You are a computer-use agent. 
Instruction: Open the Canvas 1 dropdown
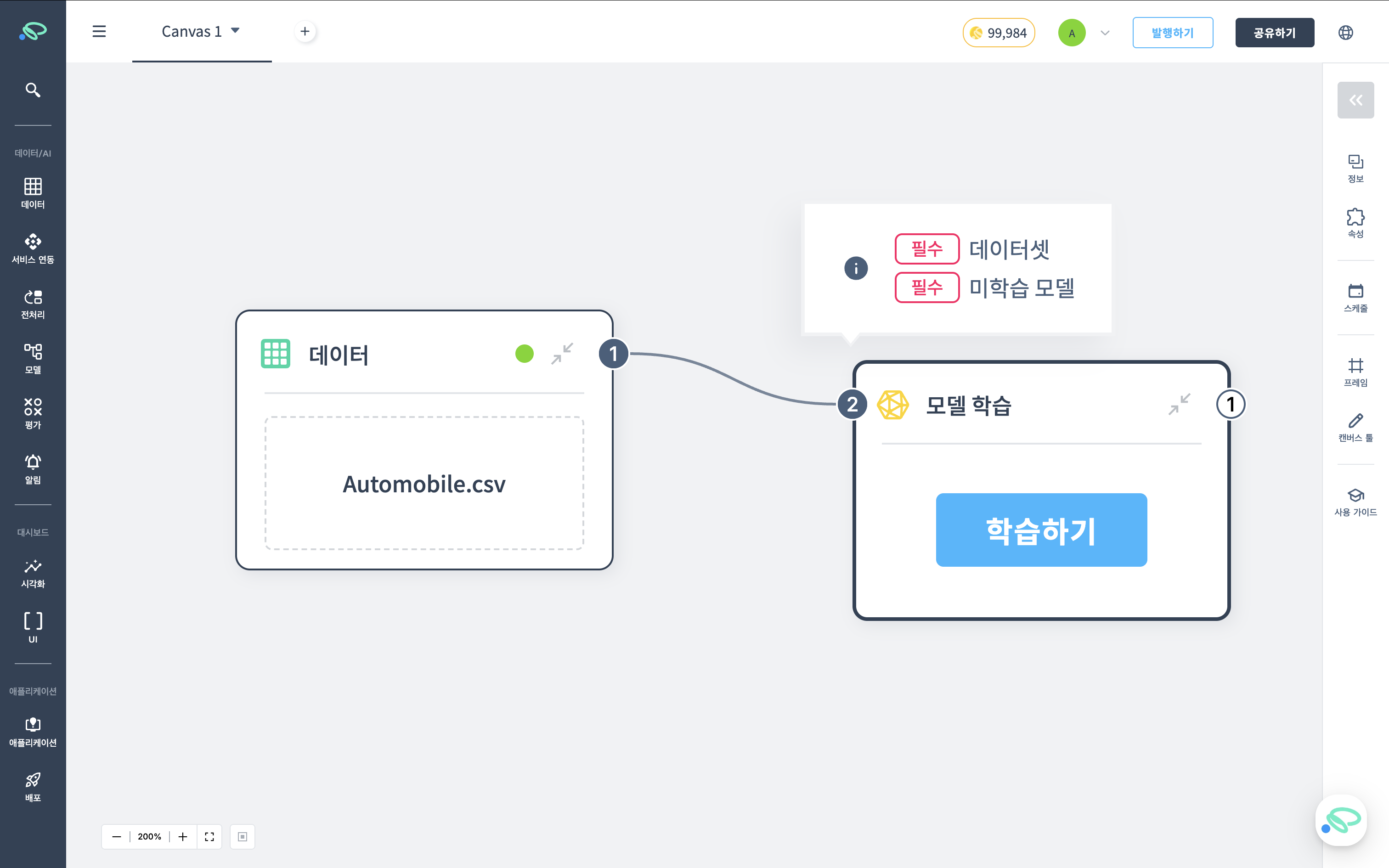235,31
